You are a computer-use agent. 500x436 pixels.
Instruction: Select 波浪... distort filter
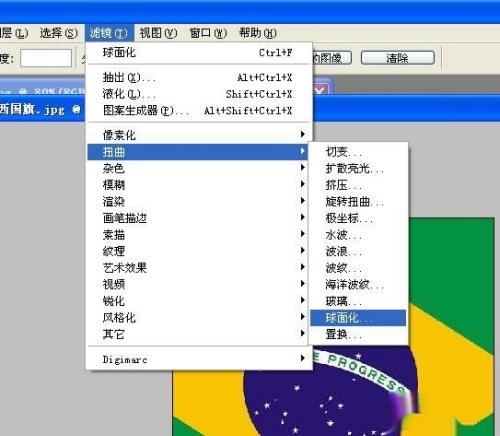tap(358, 252)
